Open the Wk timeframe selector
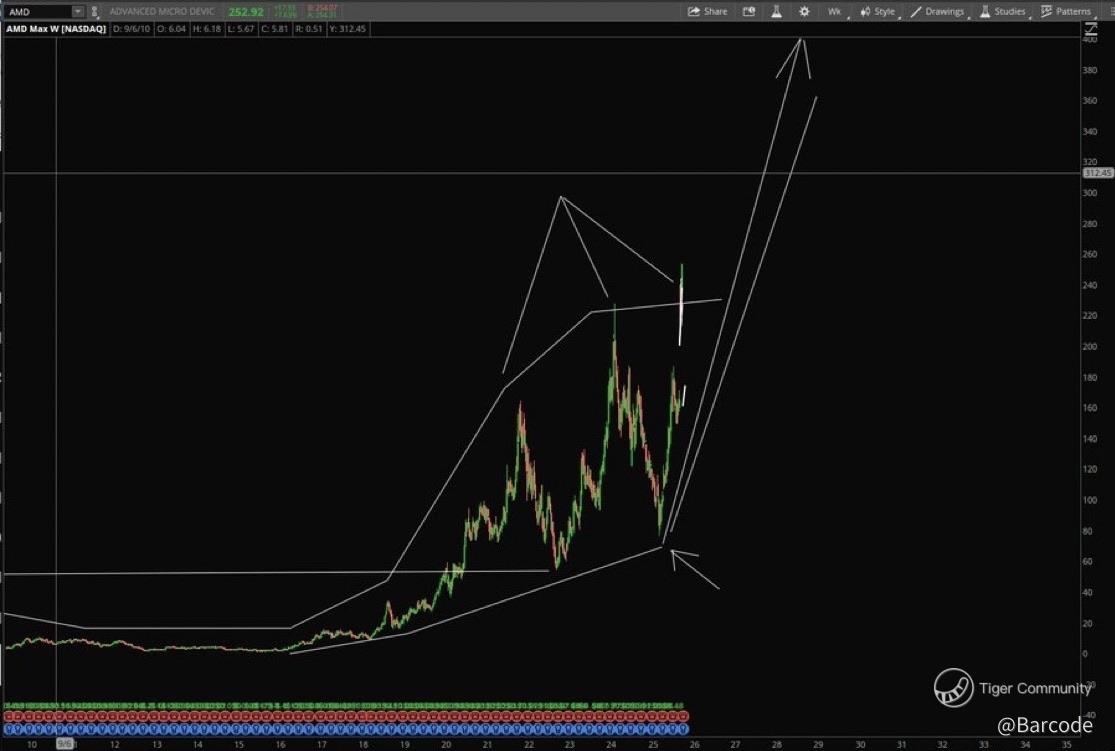This screenshot has height=751, width=1115. tap(835, 11)
